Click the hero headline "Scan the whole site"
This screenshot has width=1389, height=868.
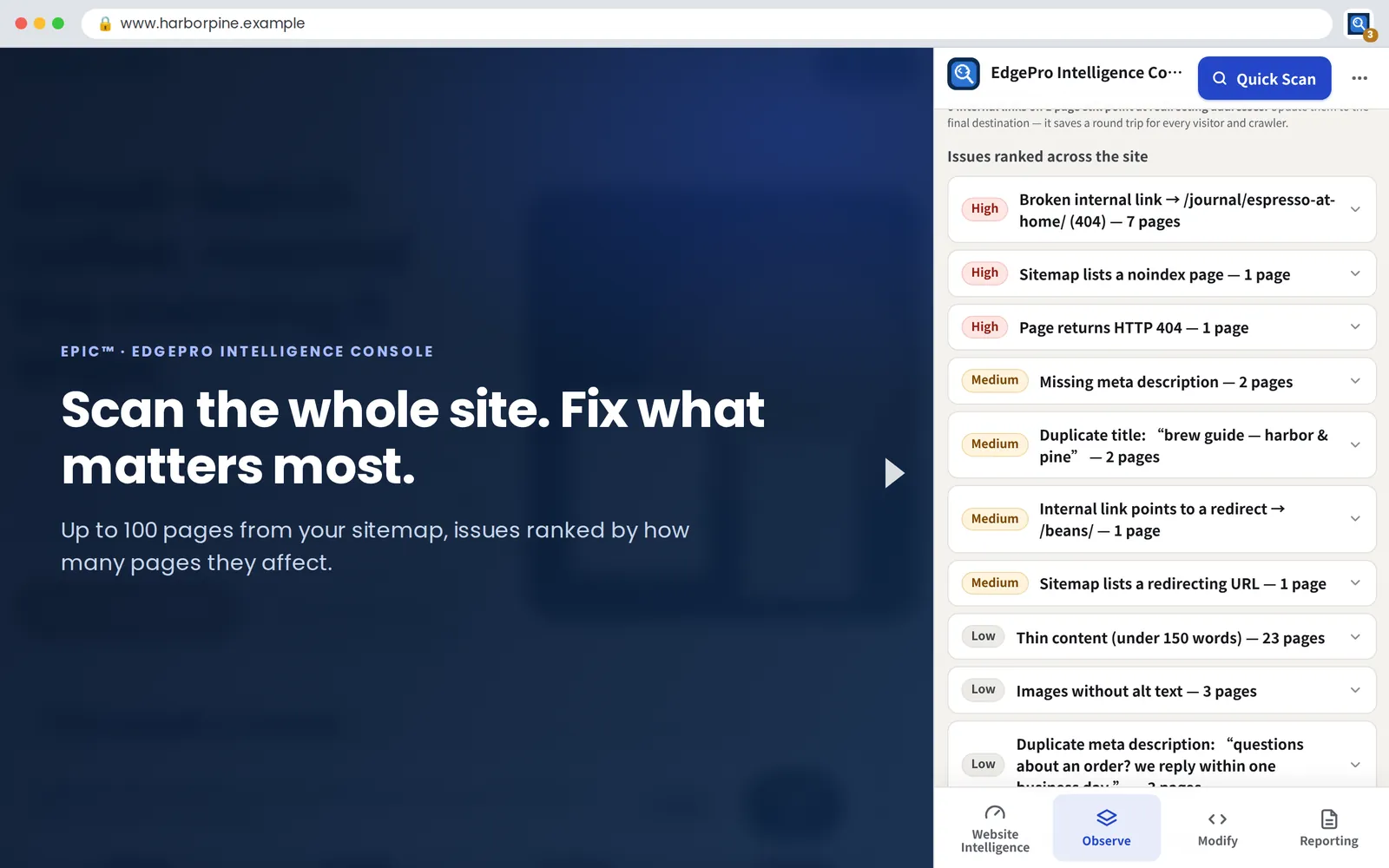pyautogui.click(x=306, y=409)
